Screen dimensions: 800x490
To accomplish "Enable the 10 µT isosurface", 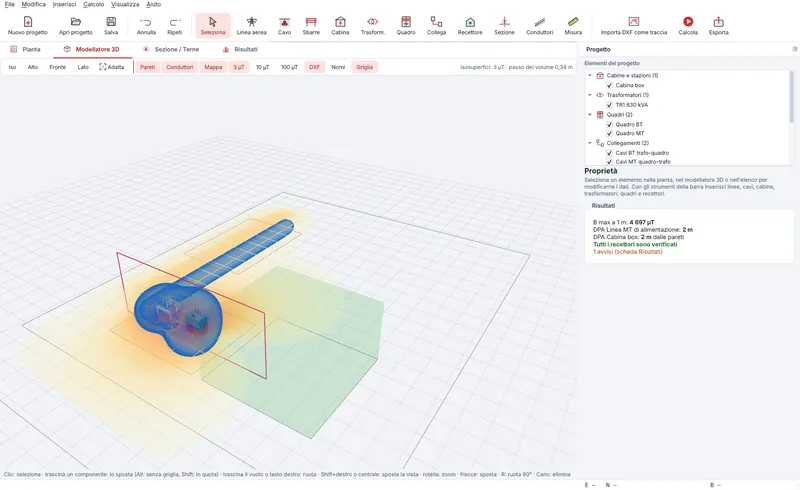I will point(262,67).
